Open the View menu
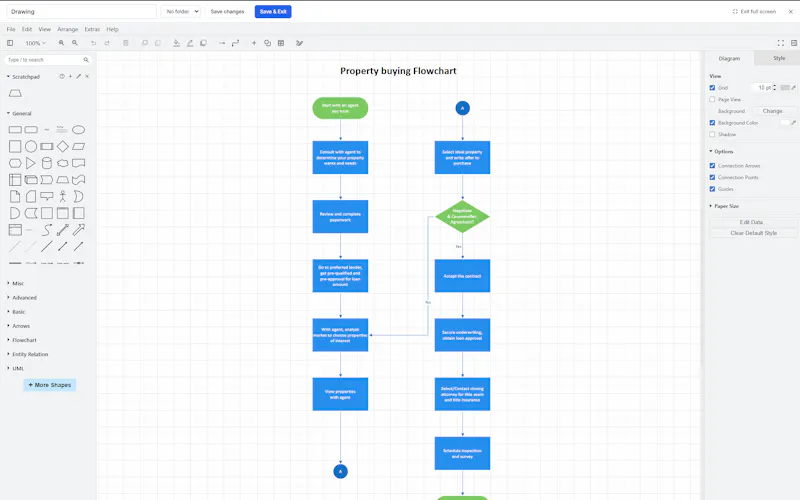800x500 pixels. (44, 30)
